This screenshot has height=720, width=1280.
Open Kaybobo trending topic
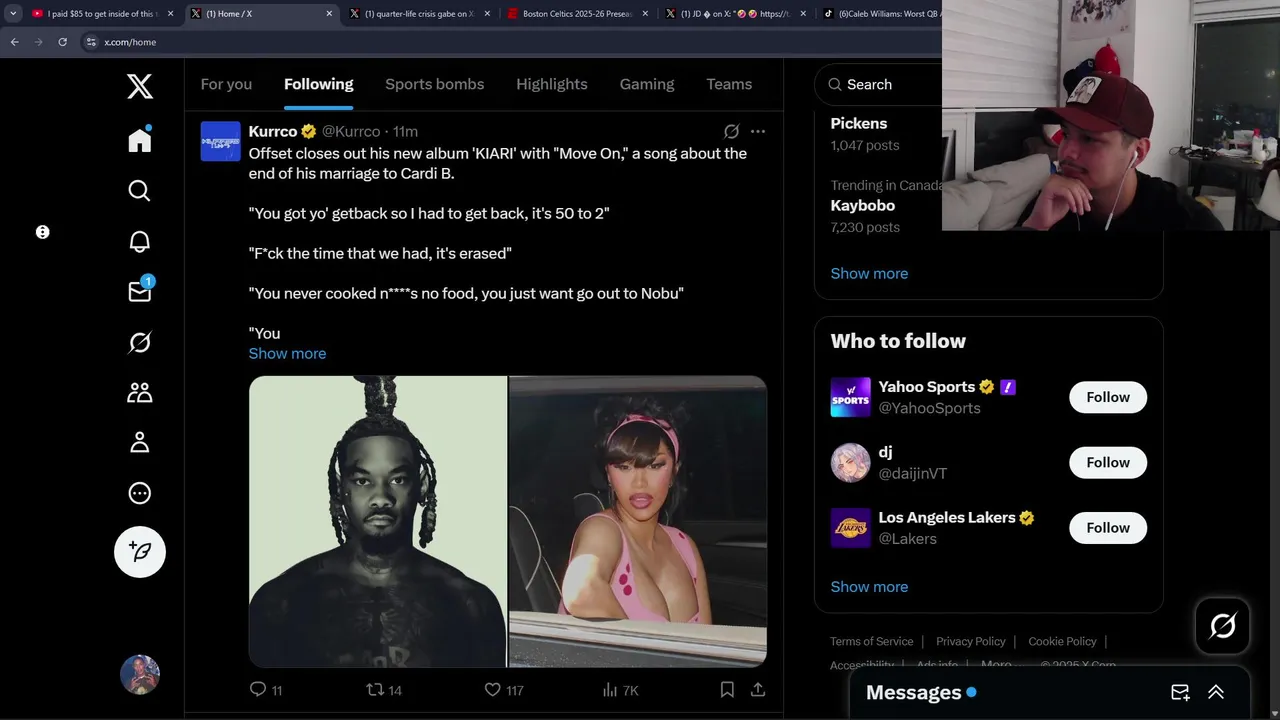tap(862, 205)
